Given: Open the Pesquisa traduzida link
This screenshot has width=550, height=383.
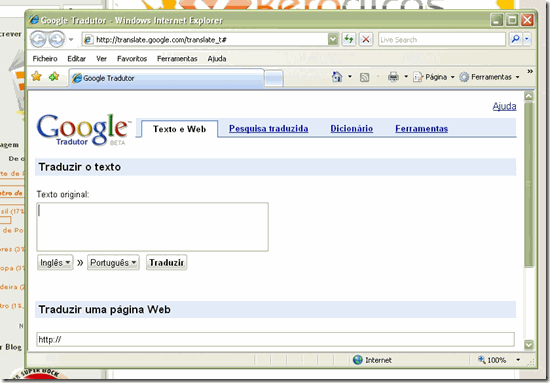Looking at the screenshot, I should pyautogui.click(x=269, y=129).
